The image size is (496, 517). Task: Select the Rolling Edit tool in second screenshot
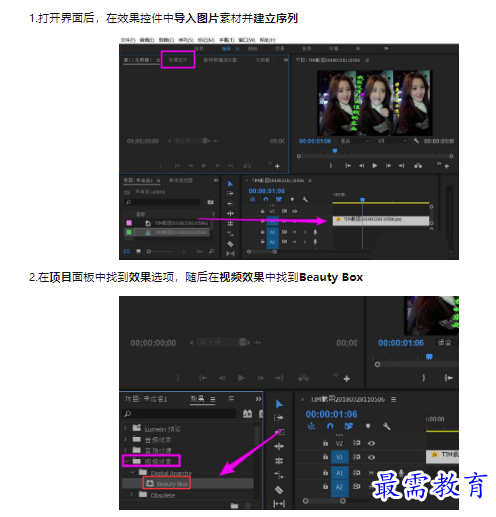click(x=279, y=461)
